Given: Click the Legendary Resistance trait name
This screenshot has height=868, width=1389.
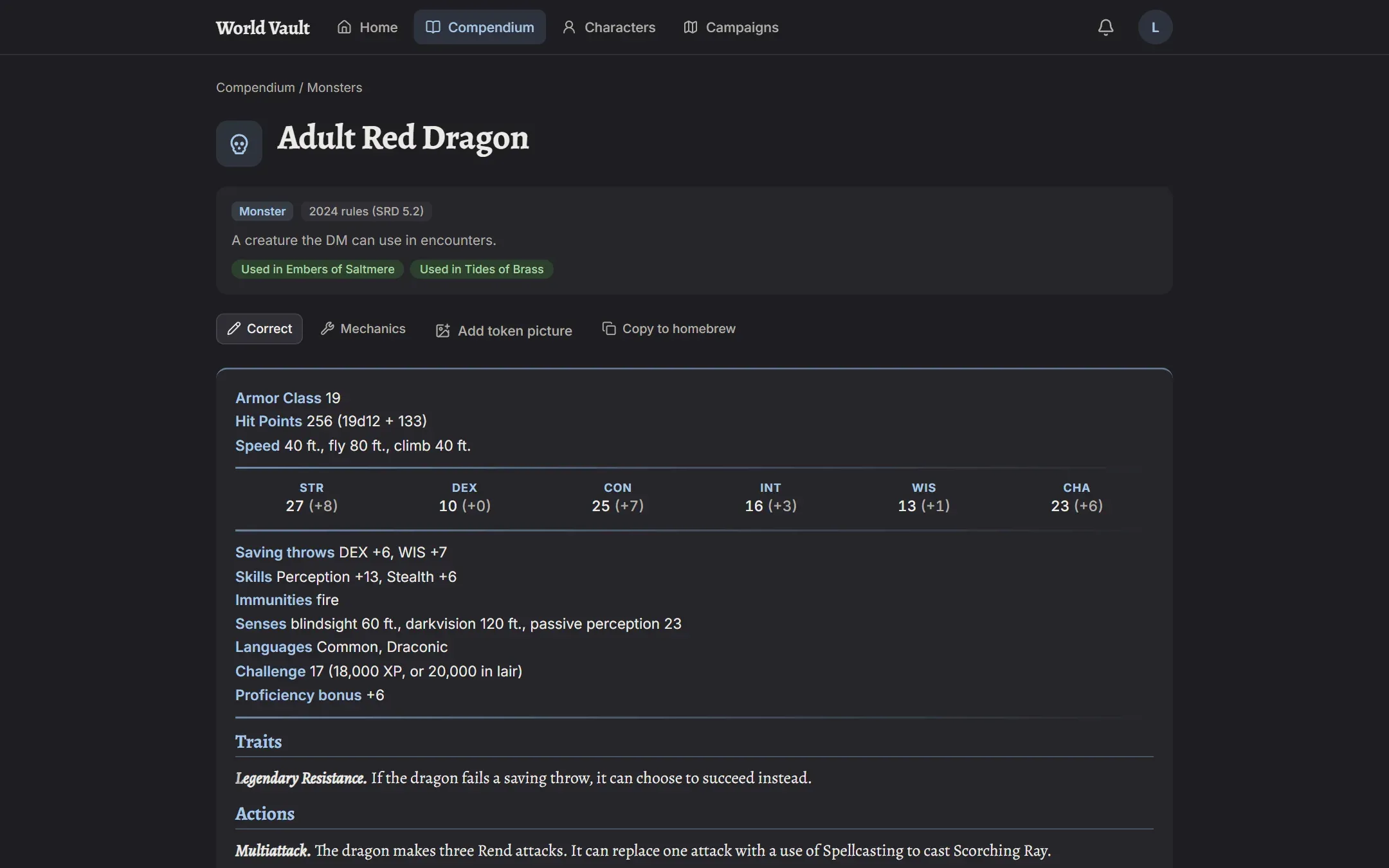Looking at the screenshot, I should coord(301,778).
